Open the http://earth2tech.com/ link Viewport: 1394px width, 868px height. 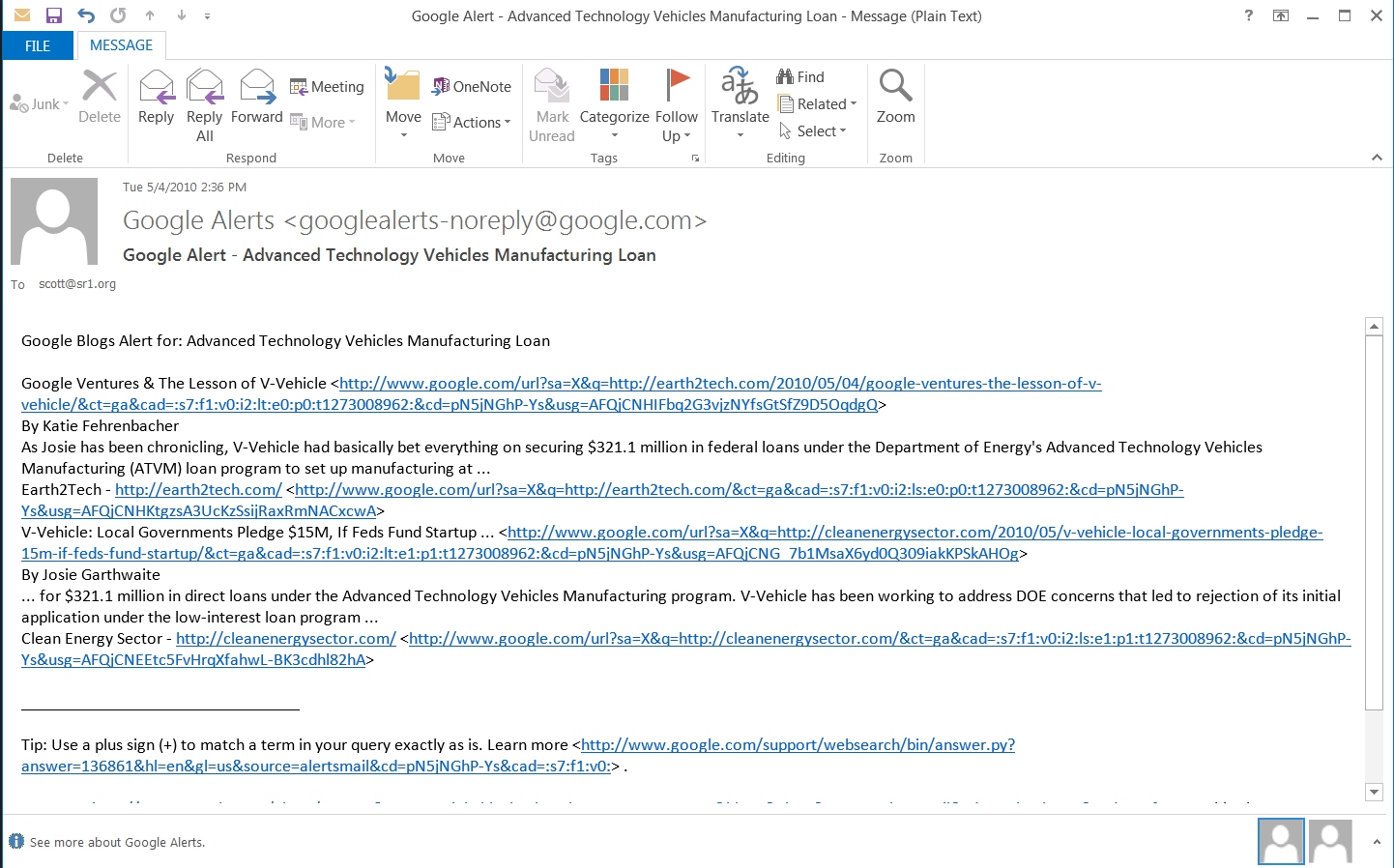pyautogui.click(x=198, y=490)
